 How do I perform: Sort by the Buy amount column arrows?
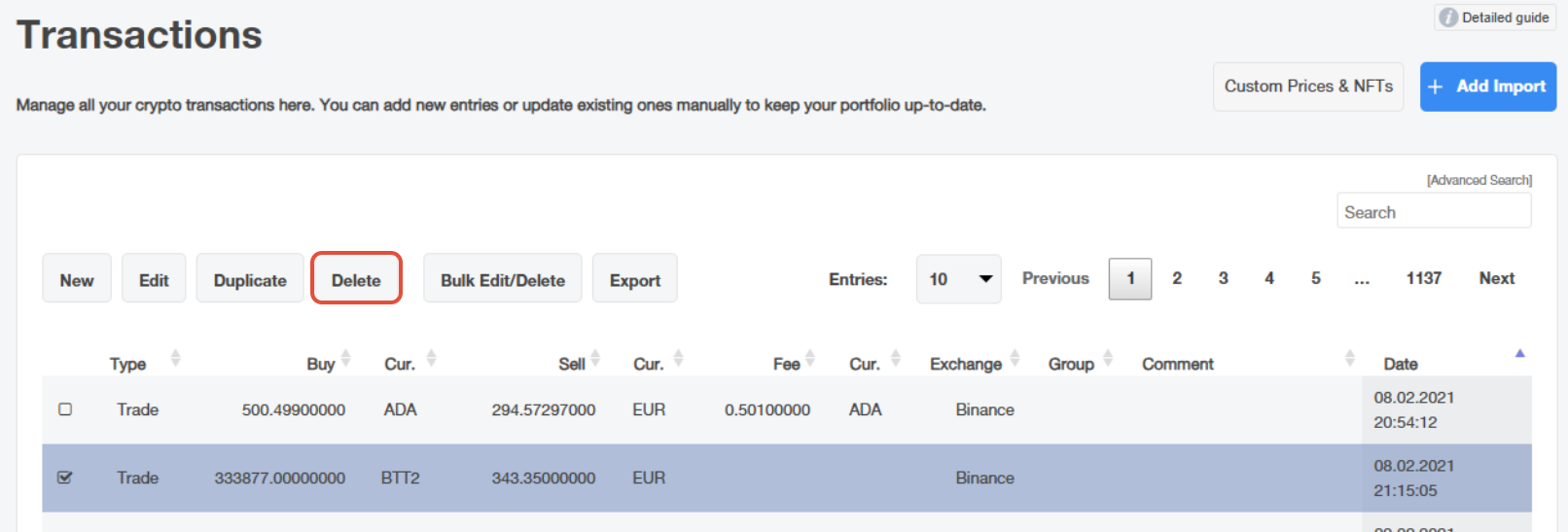345,358
